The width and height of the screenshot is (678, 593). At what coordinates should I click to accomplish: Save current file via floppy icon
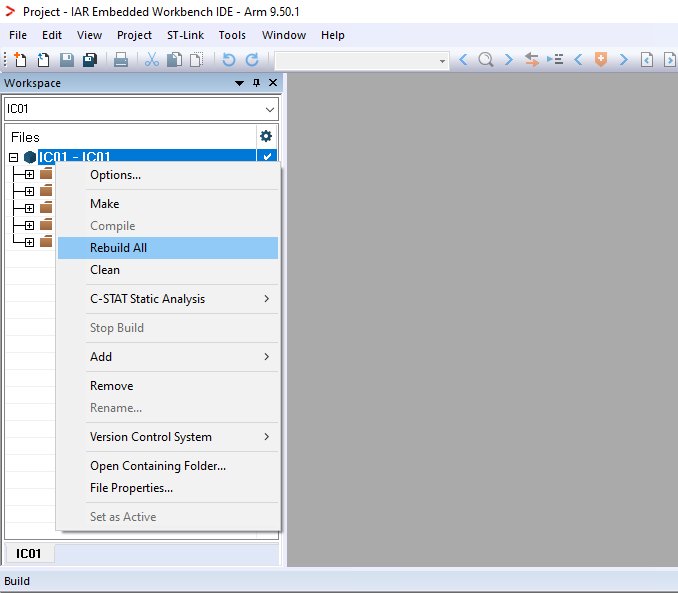tap(67, 59)
